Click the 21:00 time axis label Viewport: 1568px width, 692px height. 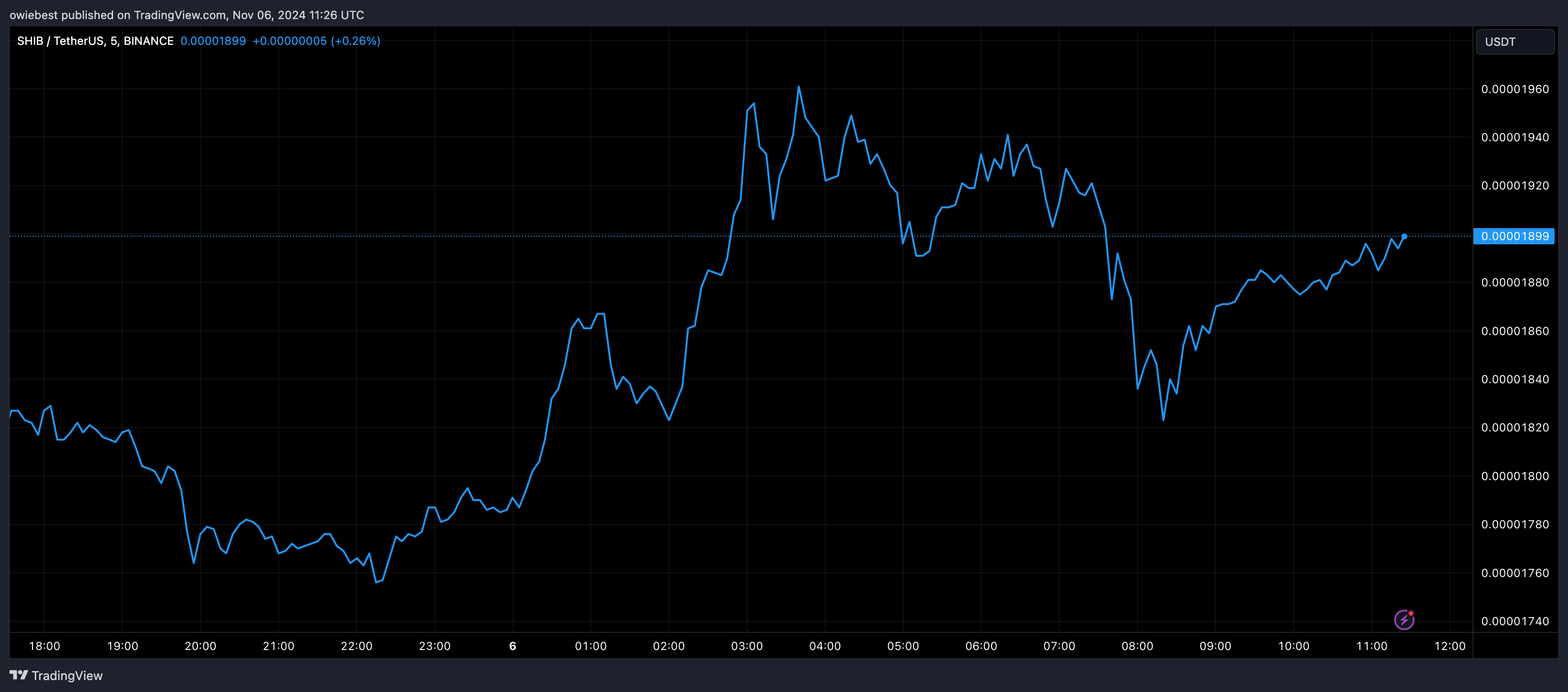pyautogui.click(x=278, y=646)
